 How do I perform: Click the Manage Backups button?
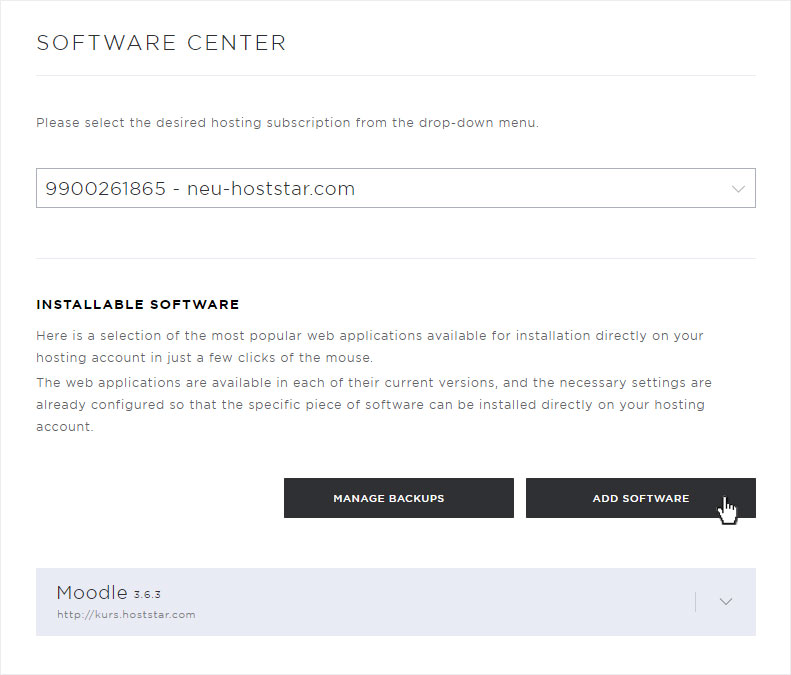[x=399, y=498]
